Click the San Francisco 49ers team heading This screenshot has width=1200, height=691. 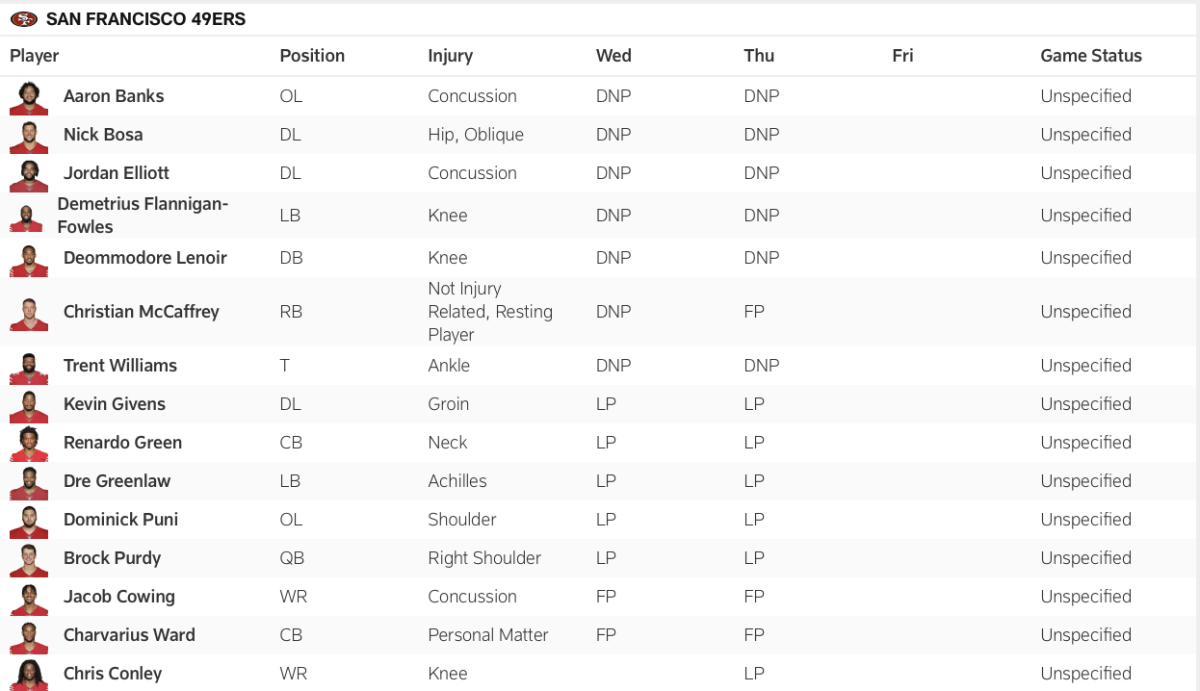pyautogui.click(x=146, y=19)
